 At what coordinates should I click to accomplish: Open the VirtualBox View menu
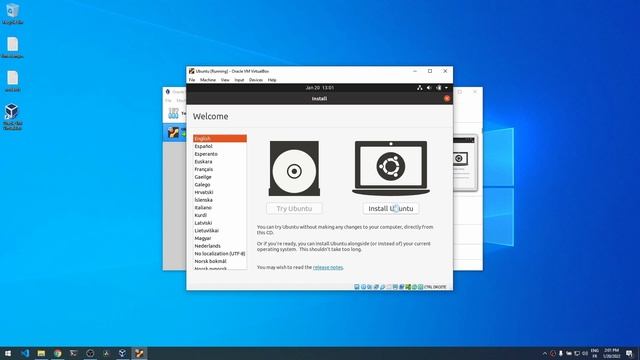pos(225,80)
